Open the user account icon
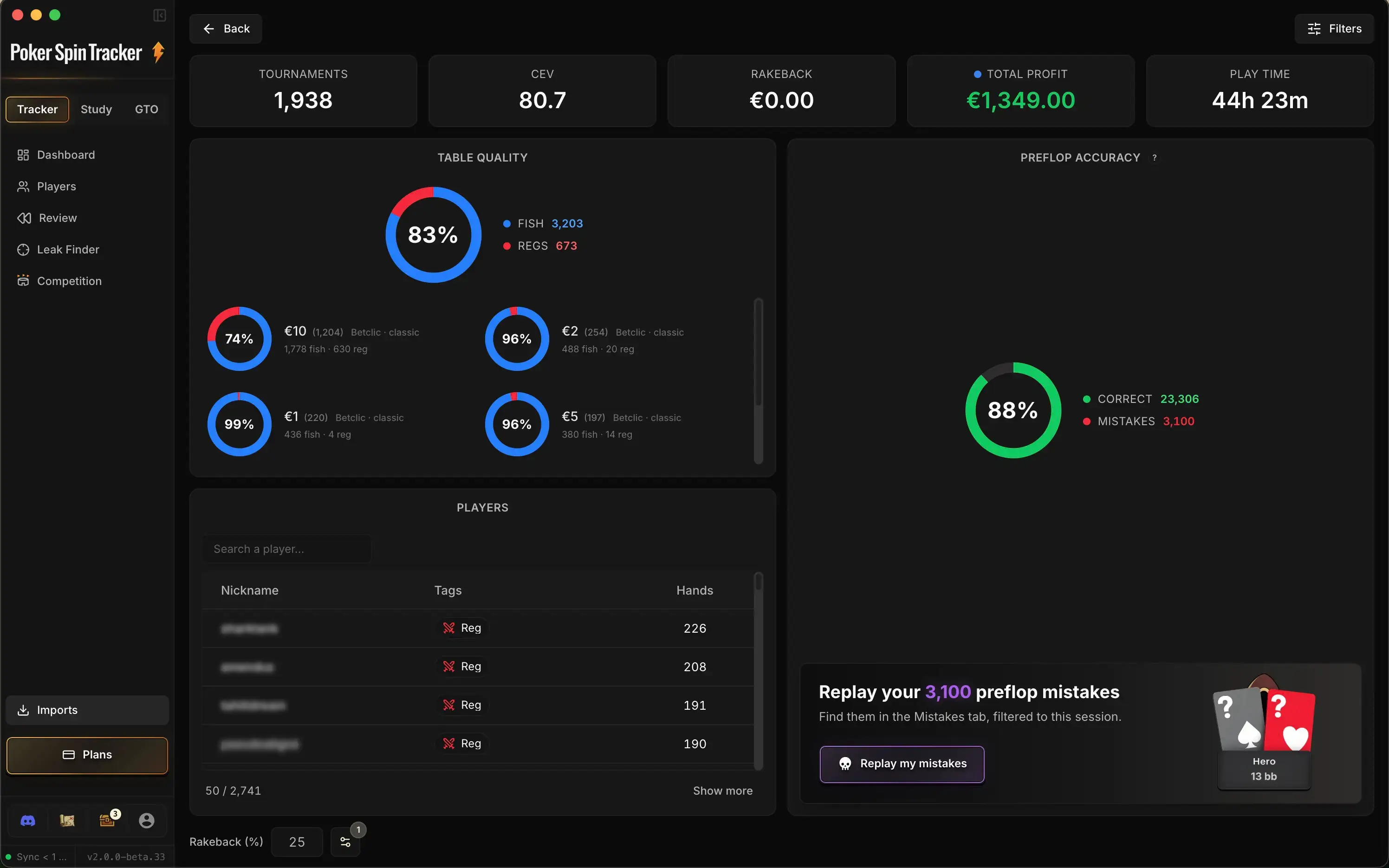 click(146, 820)
